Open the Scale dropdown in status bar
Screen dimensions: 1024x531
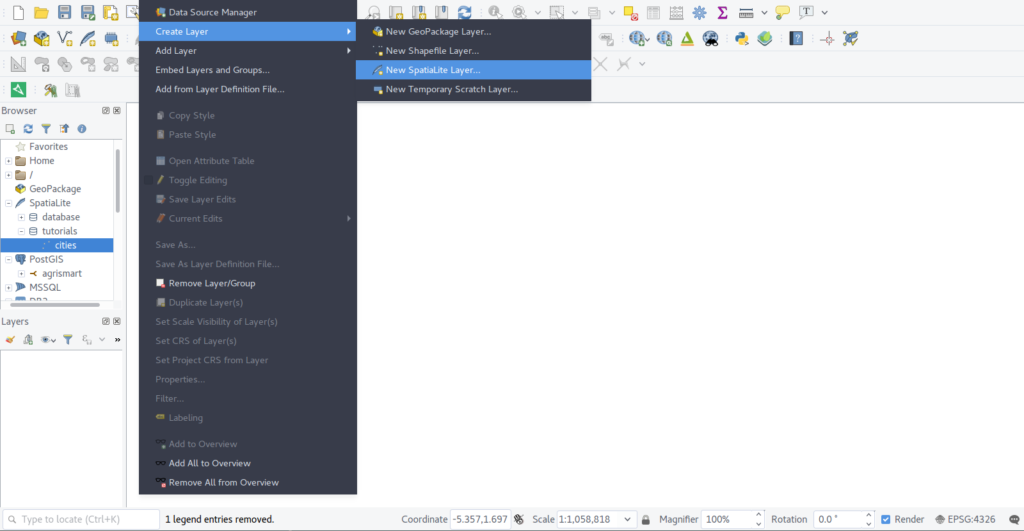(627, 519)
